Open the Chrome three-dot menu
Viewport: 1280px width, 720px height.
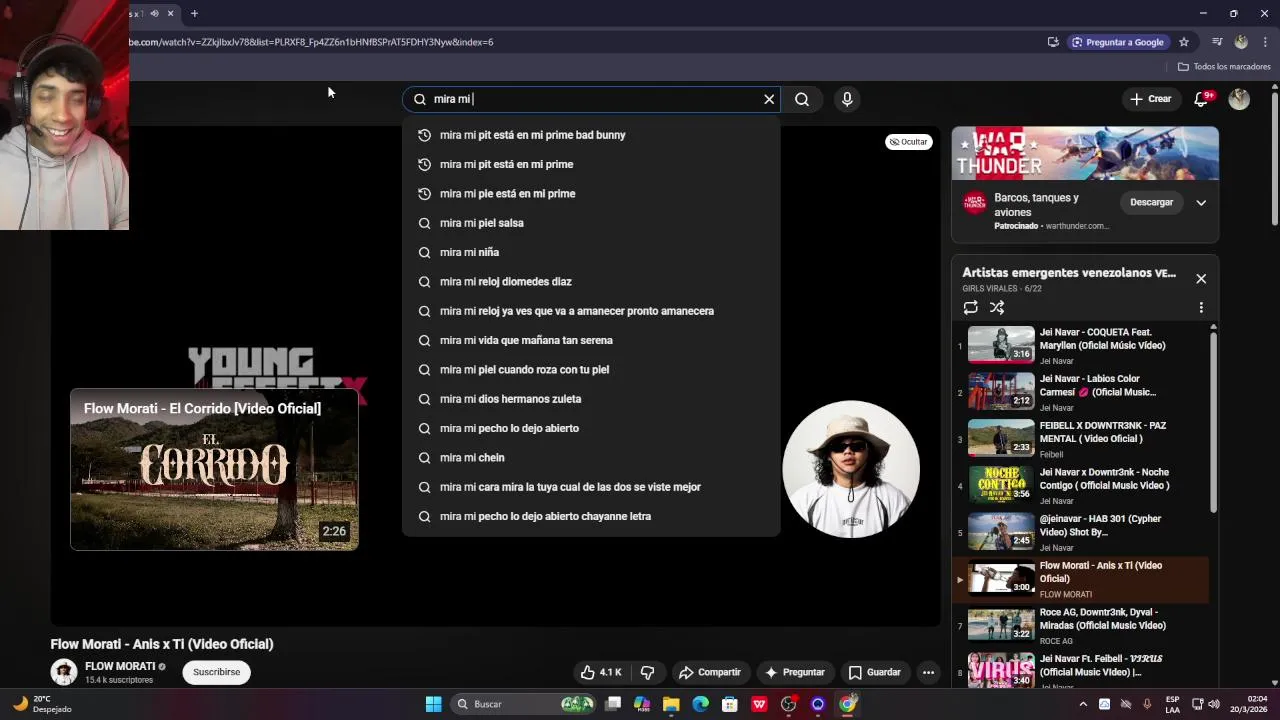click(x=1265, y=42)
